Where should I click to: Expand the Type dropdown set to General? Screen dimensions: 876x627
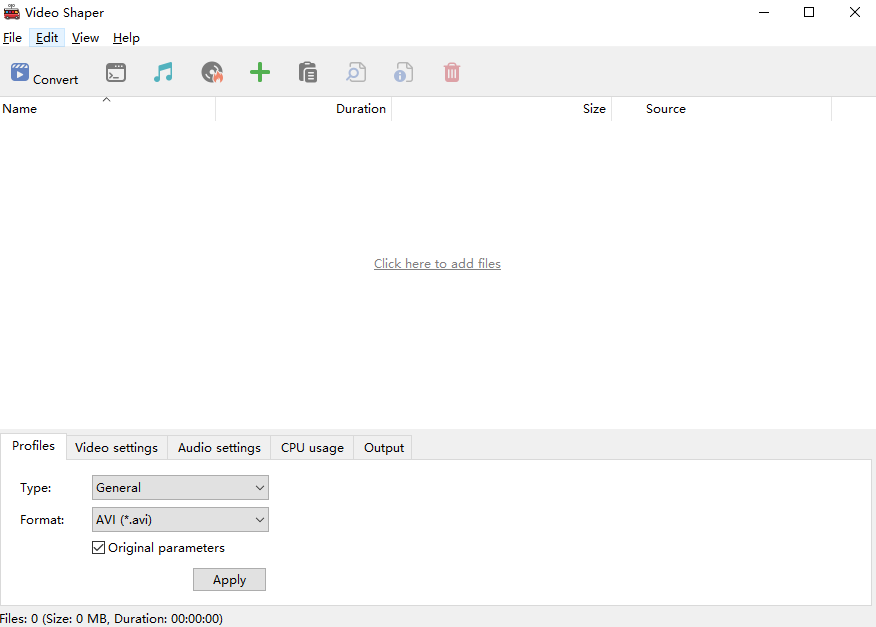click(180, 487)
